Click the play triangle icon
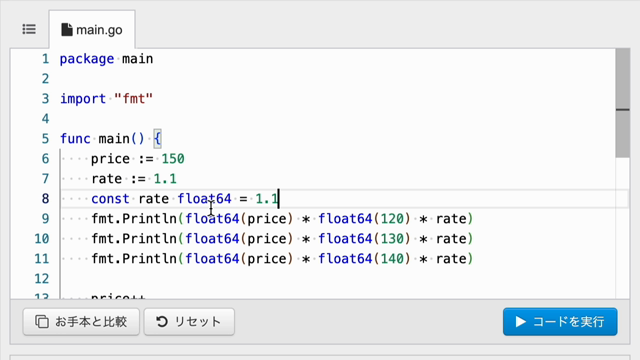640x360 pixels. coord(520,322)
